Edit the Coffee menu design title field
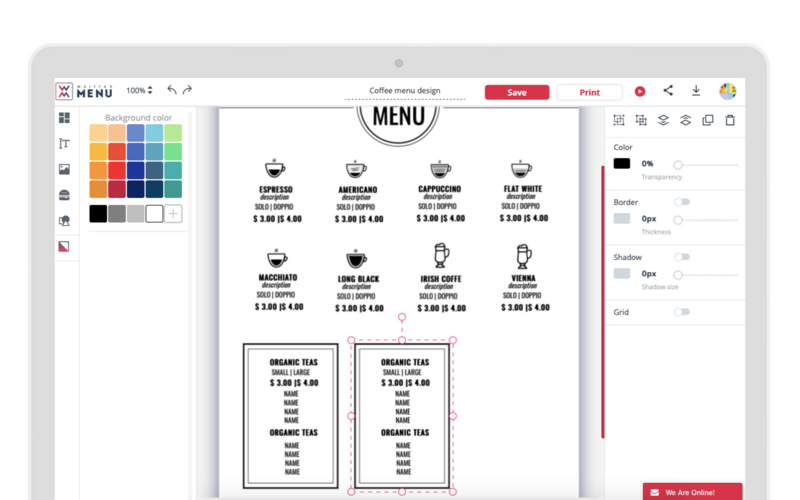Viewport: 800px width, 500px height. pos(405,91)
